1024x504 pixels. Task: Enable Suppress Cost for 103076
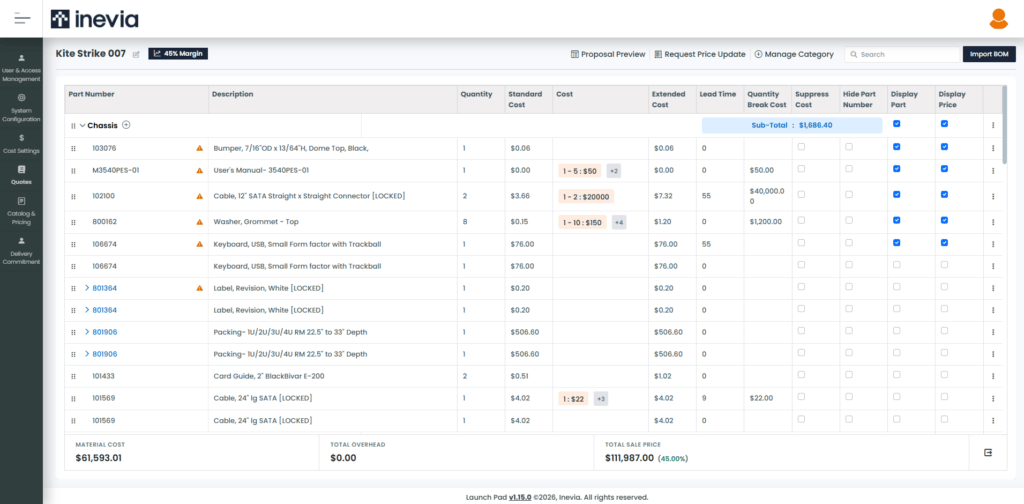coord(801,147)
